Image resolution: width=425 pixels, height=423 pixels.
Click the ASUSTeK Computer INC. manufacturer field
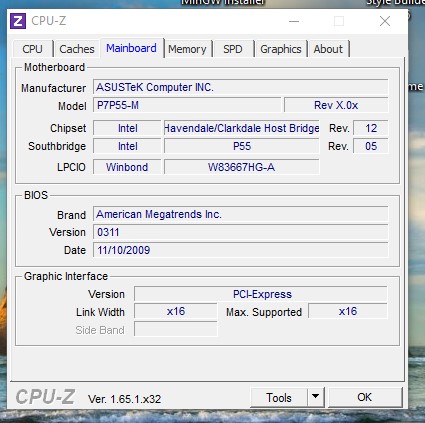240,87
